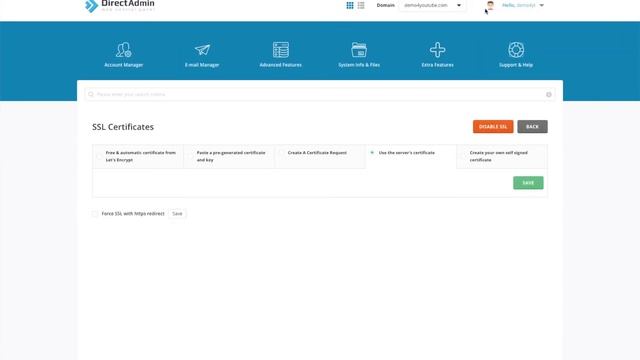640x360 pixels.
Task: Open Advanced Features section
Action: (281, 55)
